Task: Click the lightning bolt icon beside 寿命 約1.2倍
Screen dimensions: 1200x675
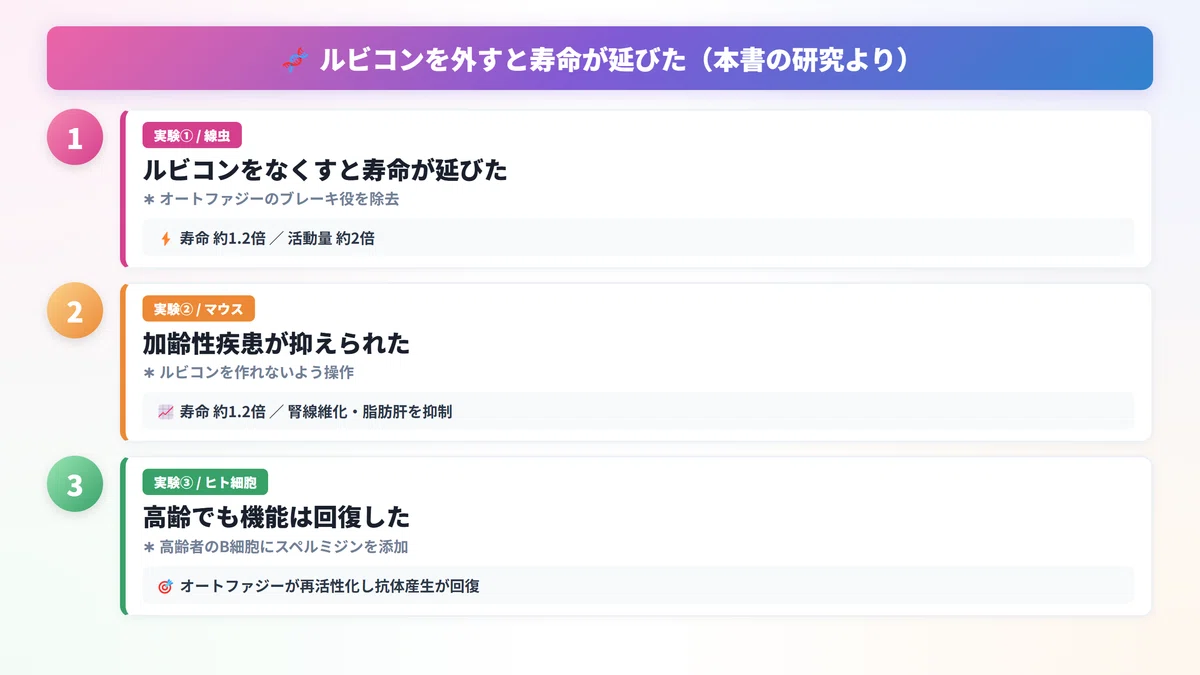Action: click(x=166, y=239)
